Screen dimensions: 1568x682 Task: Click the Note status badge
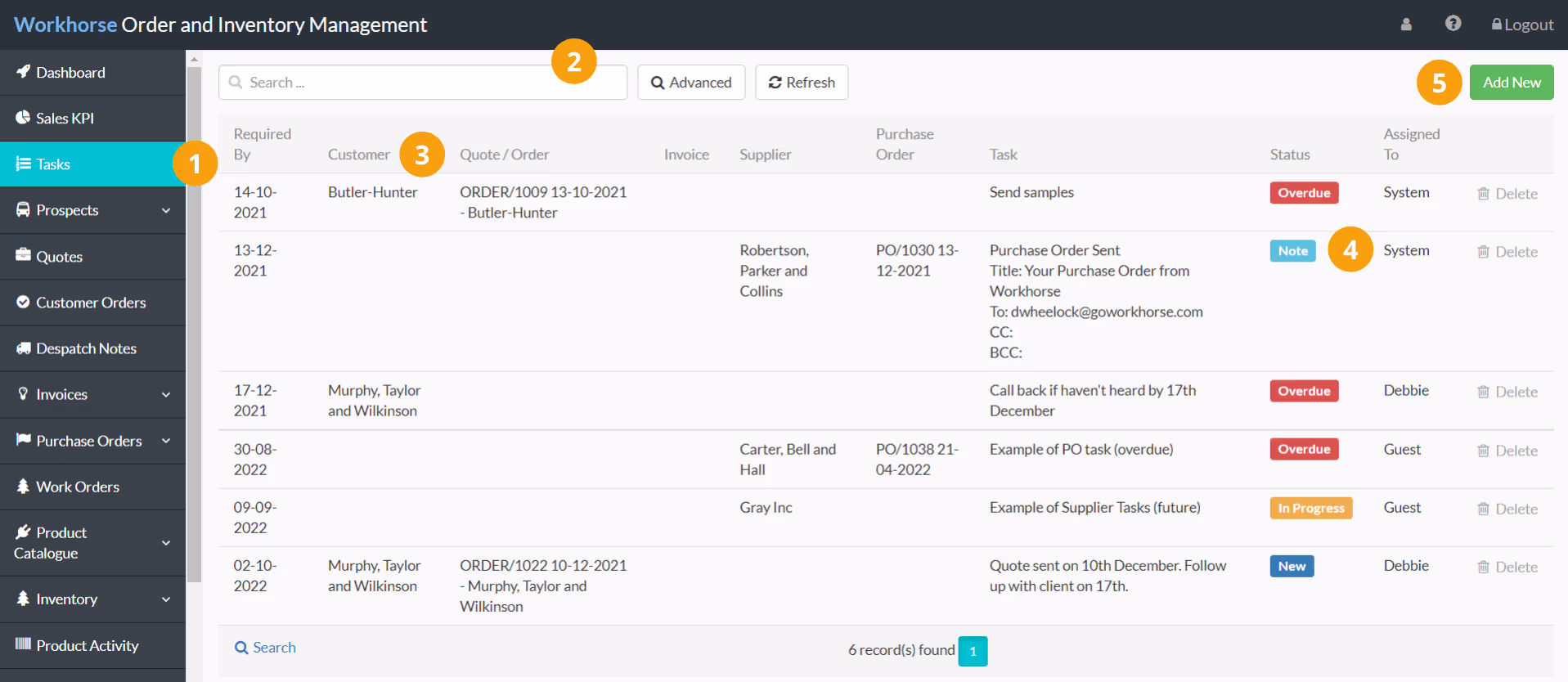[x=1292, y=251]
